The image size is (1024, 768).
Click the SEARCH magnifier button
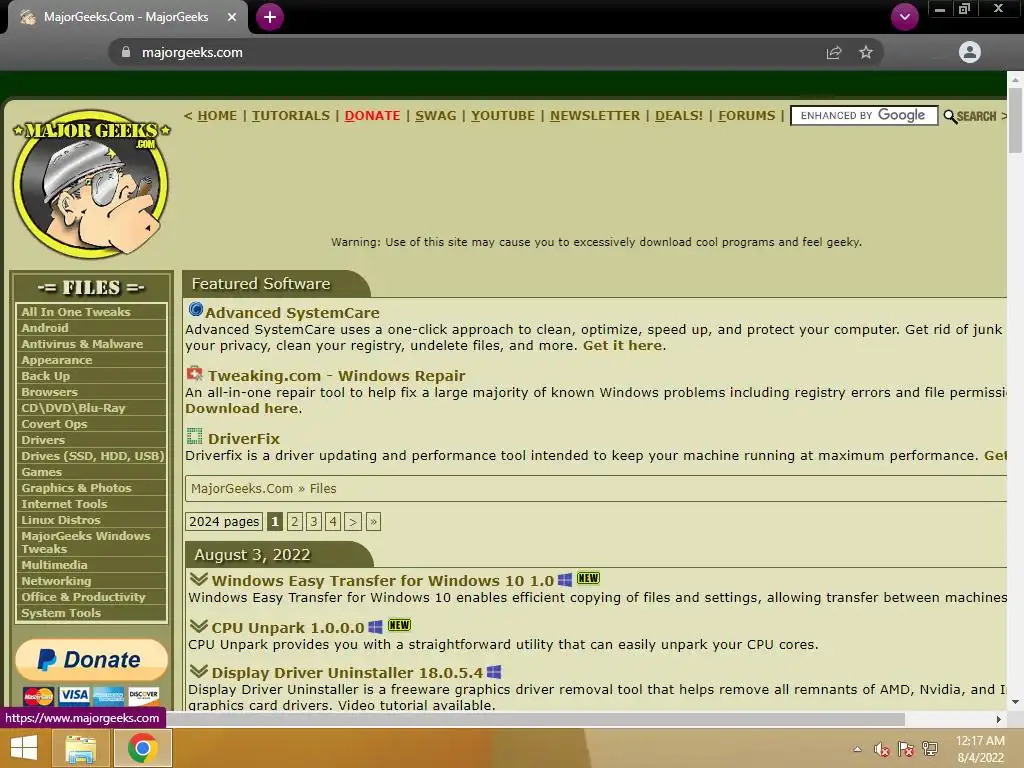(970, 116)
